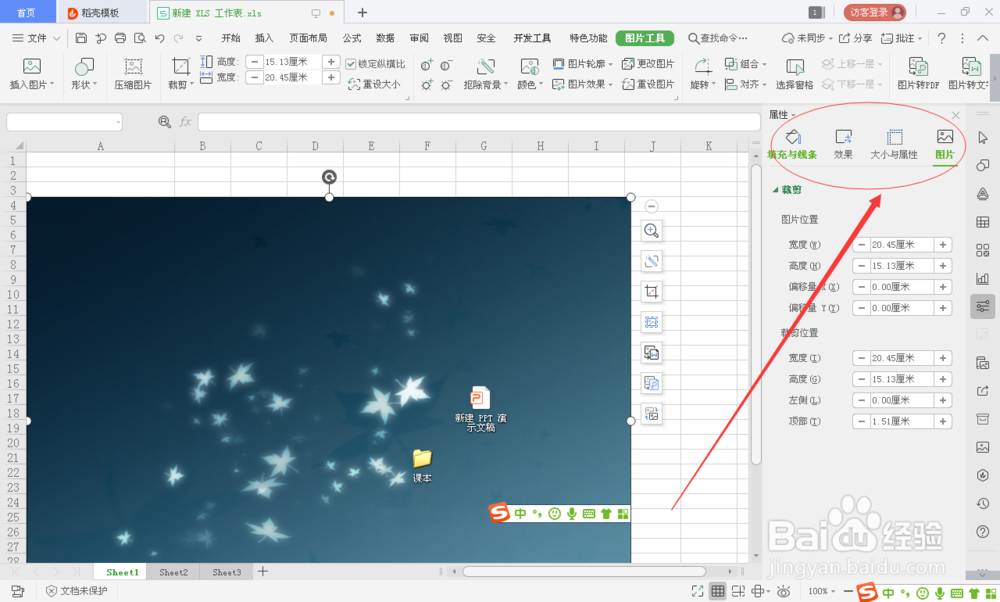Open the Start (开始) ribbon tab
The height and width of the screenshot is (602, 1000).
coord(231,38)
